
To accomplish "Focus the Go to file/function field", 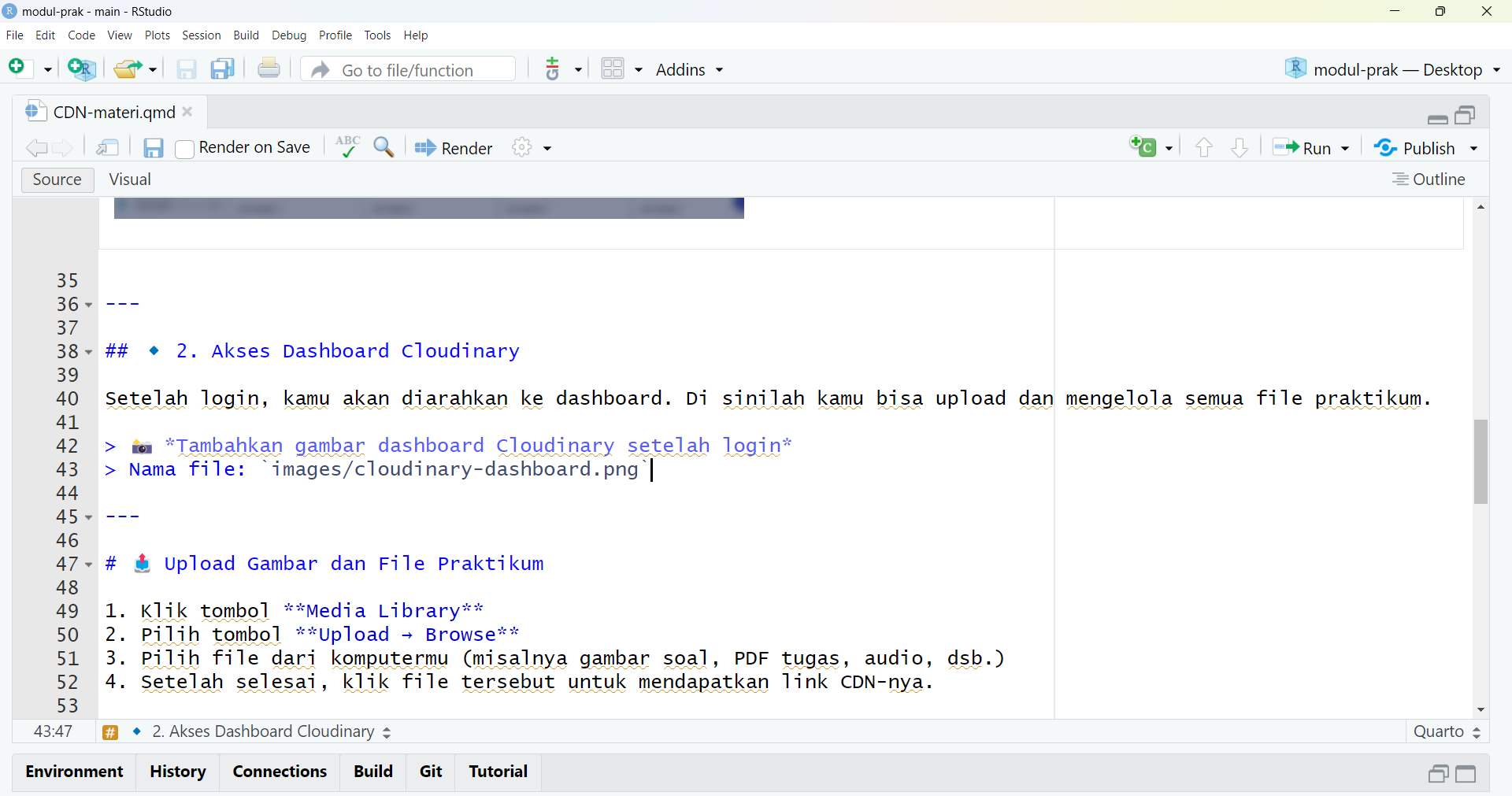I will pyautogui.click(x=409, y=69).
